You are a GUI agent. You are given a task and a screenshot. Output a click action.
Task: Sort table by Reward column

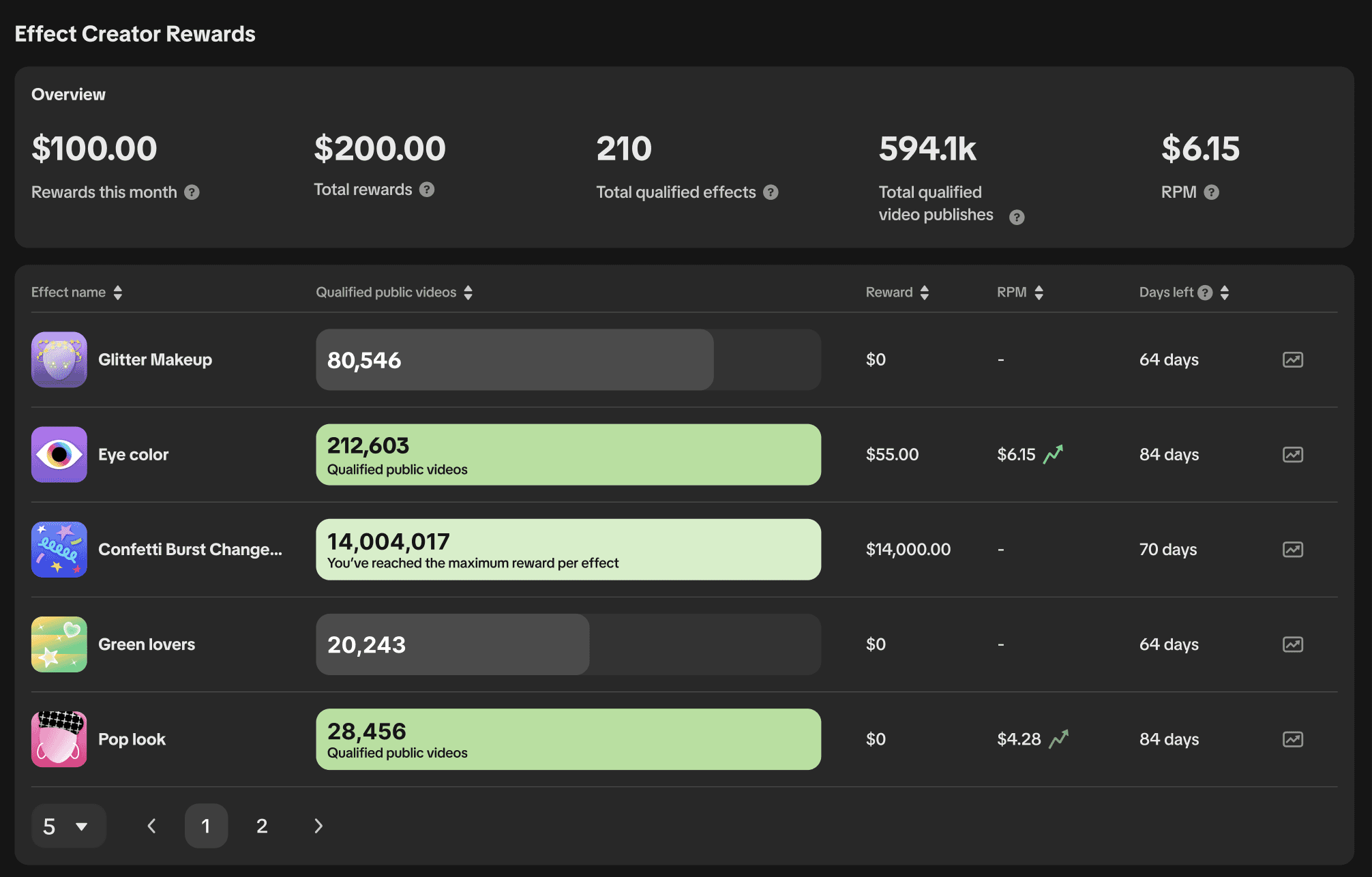coord(924,293)
